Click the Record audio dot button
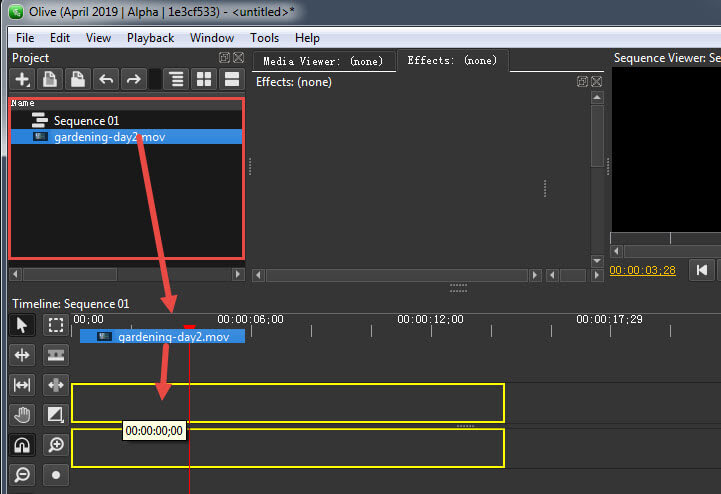Image resolution: width=721 pixels, height=494 pixels. [56, 475]
